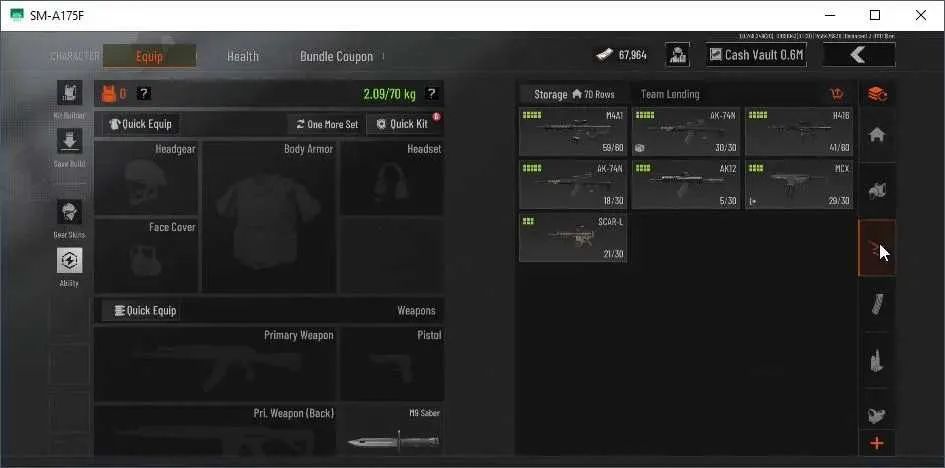Select the Pri. Weapon (Back) slot
The width and height of the screenshot is (945, 468).
point(216,430)
